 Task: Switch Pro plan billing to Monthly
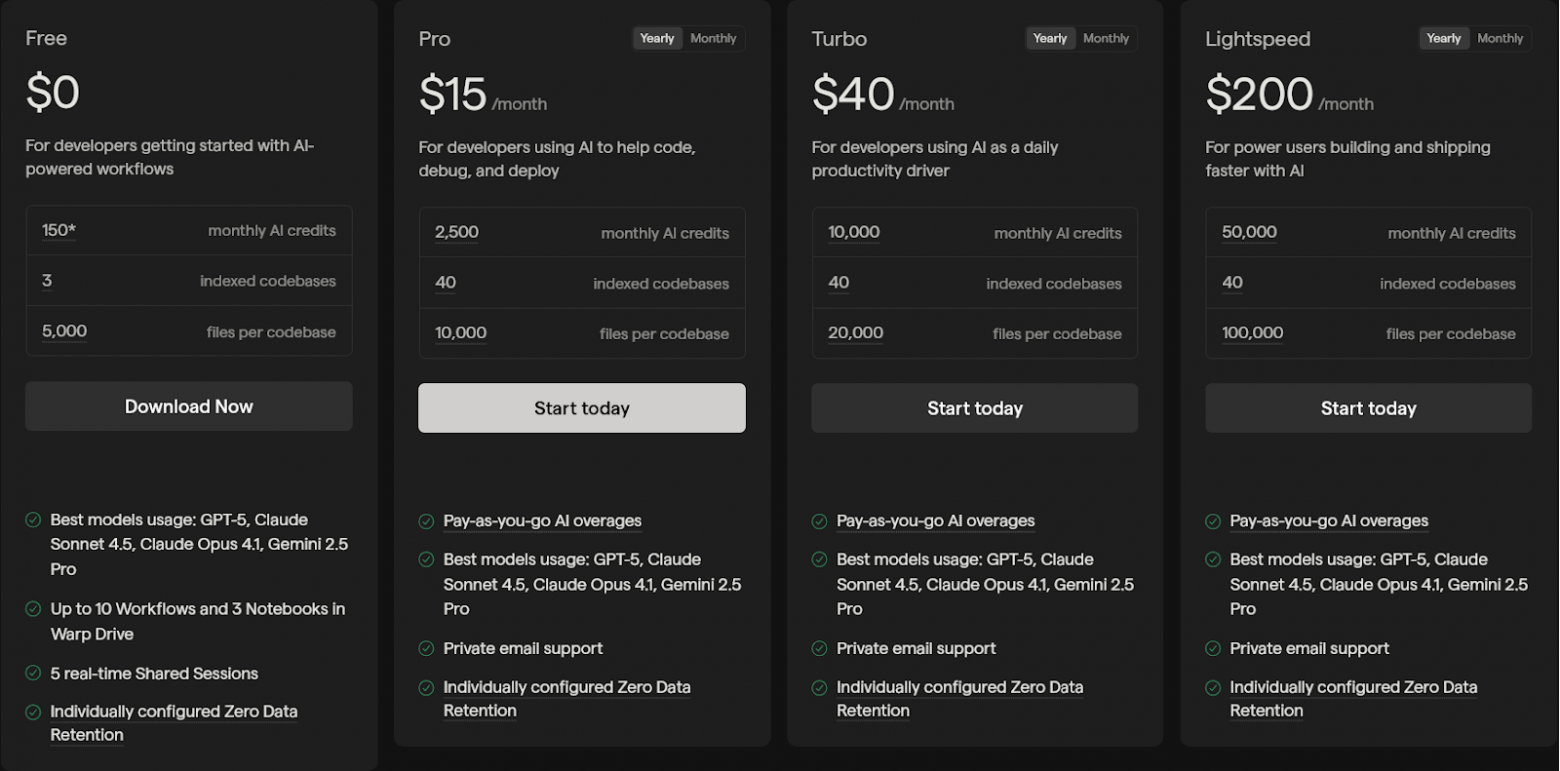point(713,39)
